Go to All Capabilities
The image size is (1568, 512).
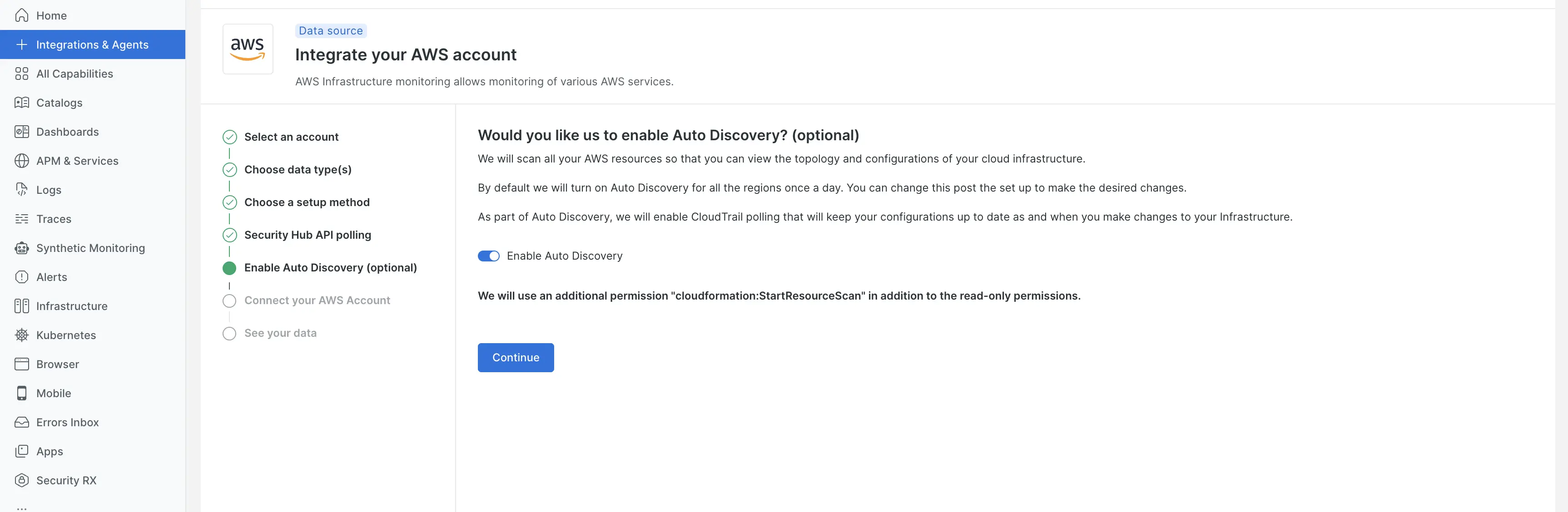click(x=93, y=74)
